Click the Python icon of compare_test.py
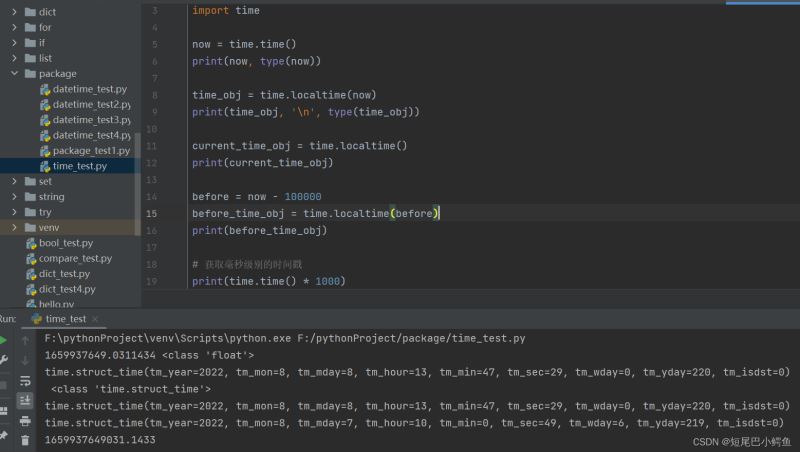 (31, 259)
